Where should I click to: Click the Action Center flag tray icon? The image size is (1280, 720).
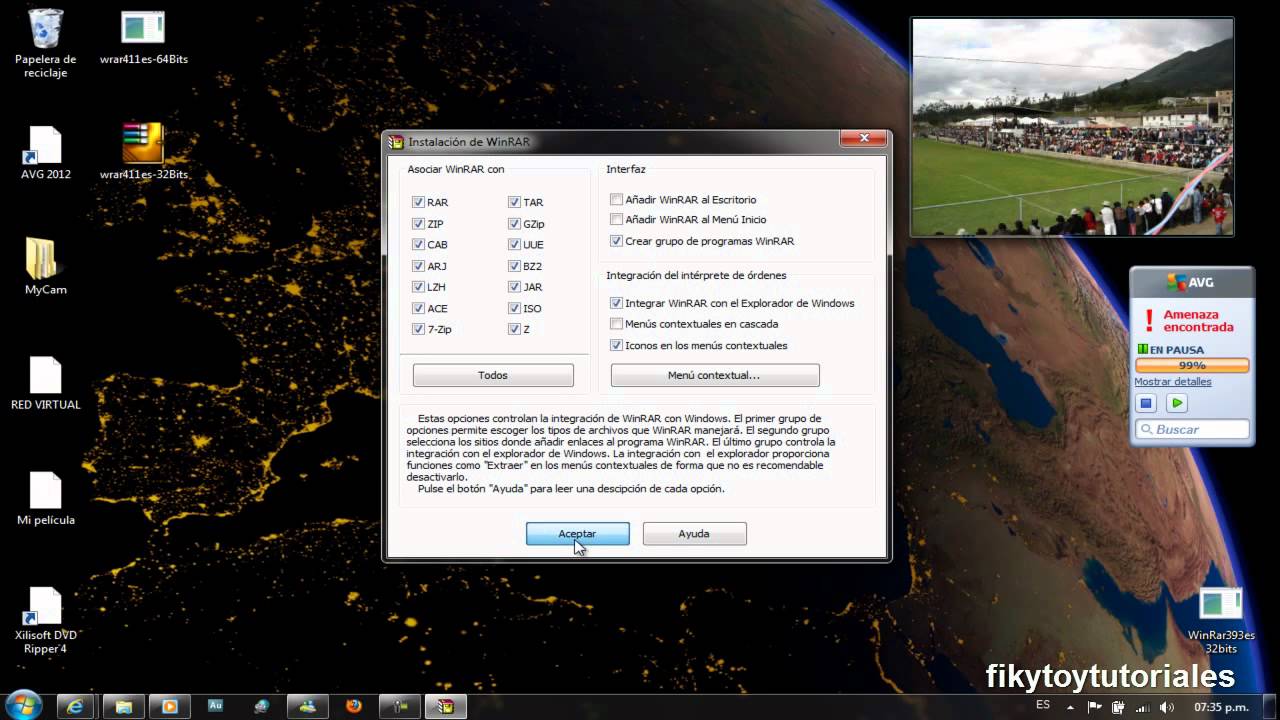[x=1097, y=707]
